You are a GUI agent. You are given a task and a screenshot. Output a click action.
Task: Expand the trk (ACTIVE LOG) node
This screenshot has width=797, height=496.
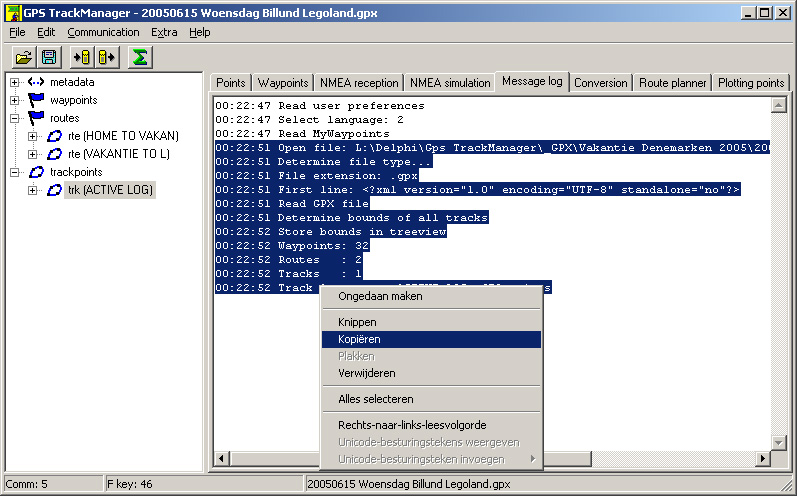[33, 190]
